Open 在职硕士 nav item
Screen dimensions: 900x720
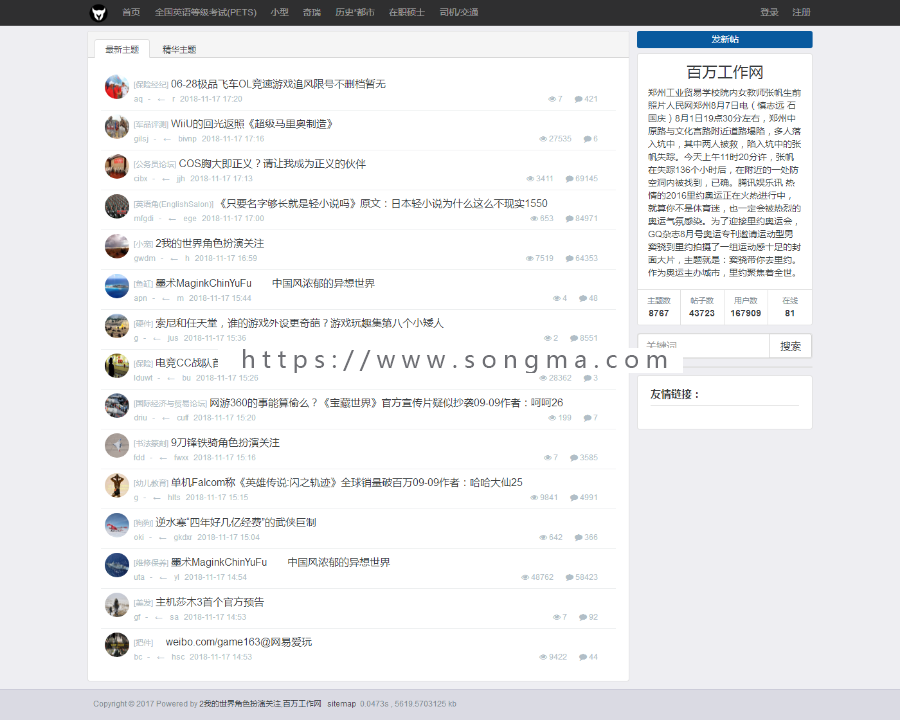tap(406, 12)
